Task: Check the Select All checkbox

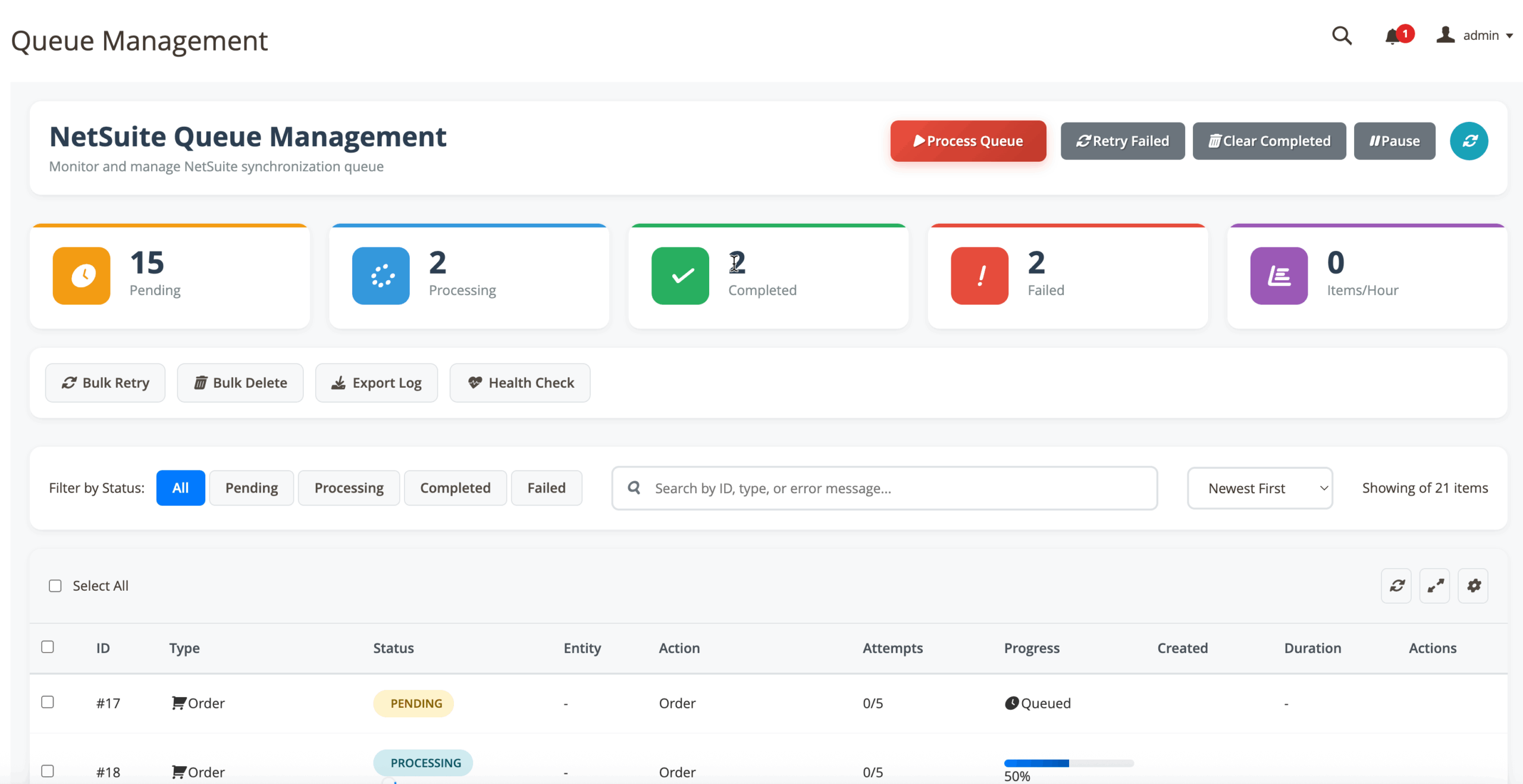Action: click(x=55, y=586)
